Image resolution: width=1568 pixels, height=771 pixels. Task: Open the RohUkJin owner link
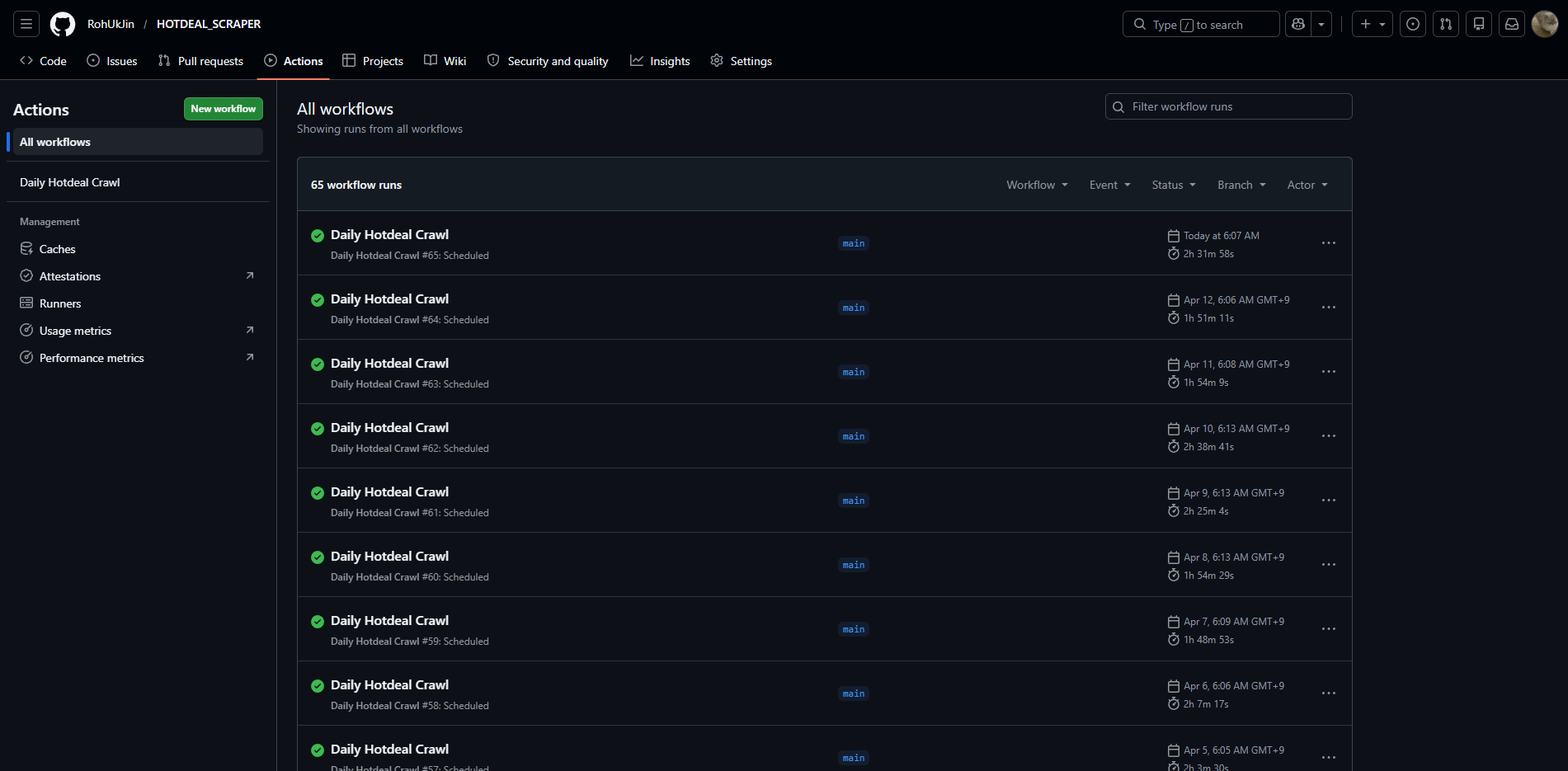[111, 24]
